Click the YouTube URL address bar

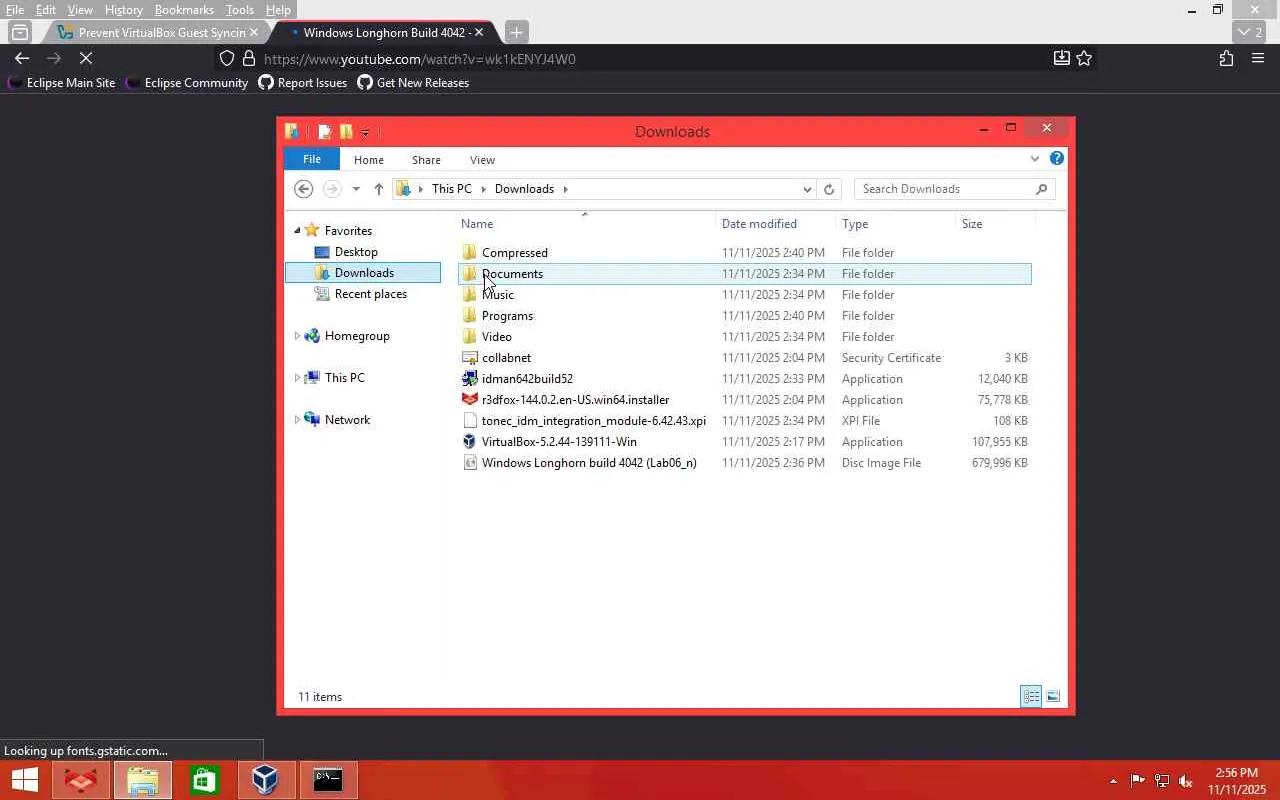tap(646, 59)
